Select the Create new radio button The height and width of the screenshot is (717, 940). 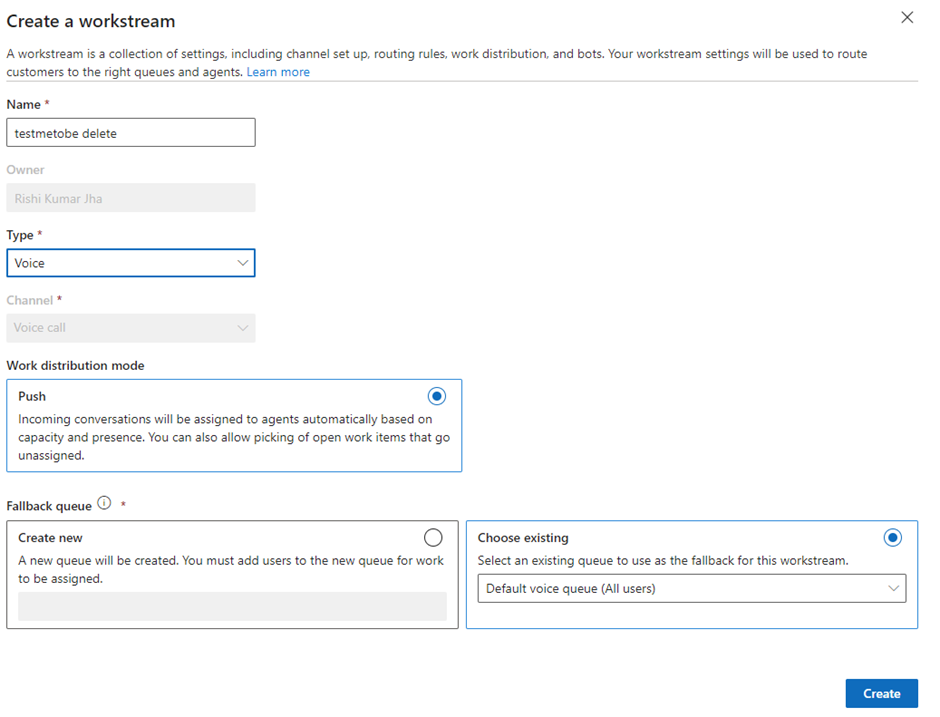click(433, 538)
